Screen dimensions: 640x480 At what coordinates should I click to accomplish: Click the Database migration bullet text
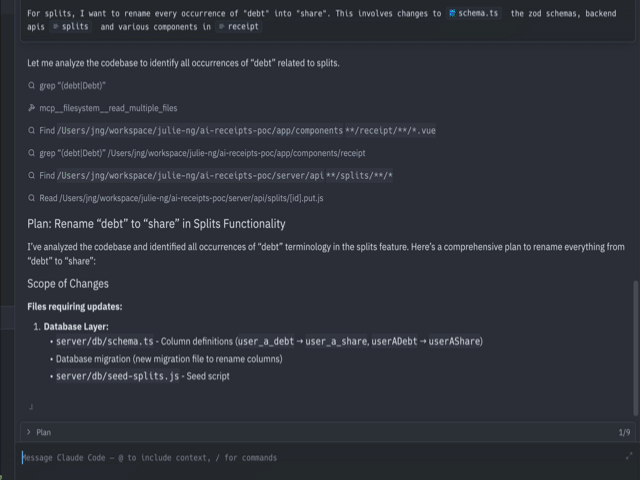pos(169,359)
